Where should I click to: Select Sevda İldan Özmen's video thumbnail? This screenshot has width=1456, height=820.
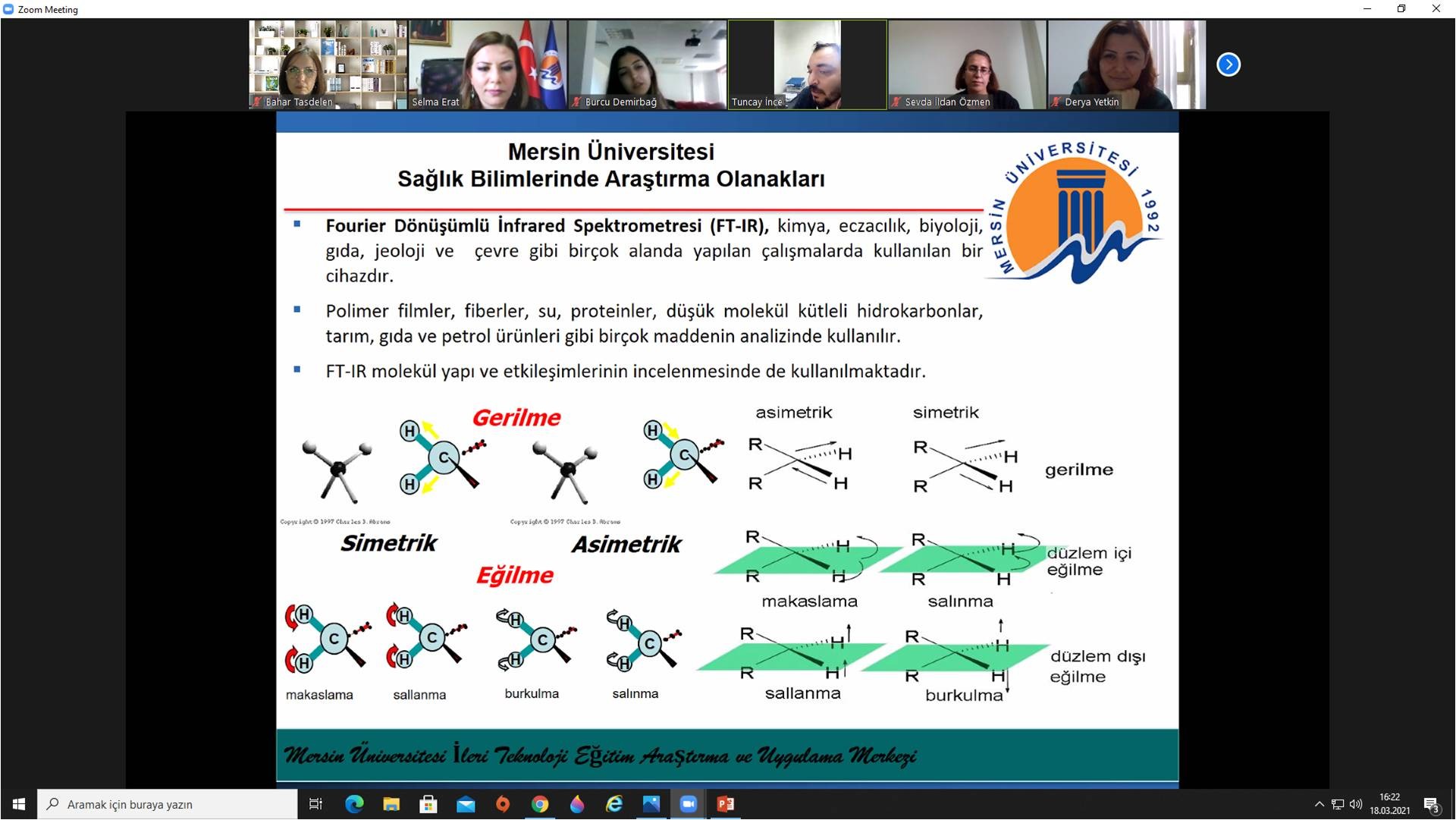967,64
